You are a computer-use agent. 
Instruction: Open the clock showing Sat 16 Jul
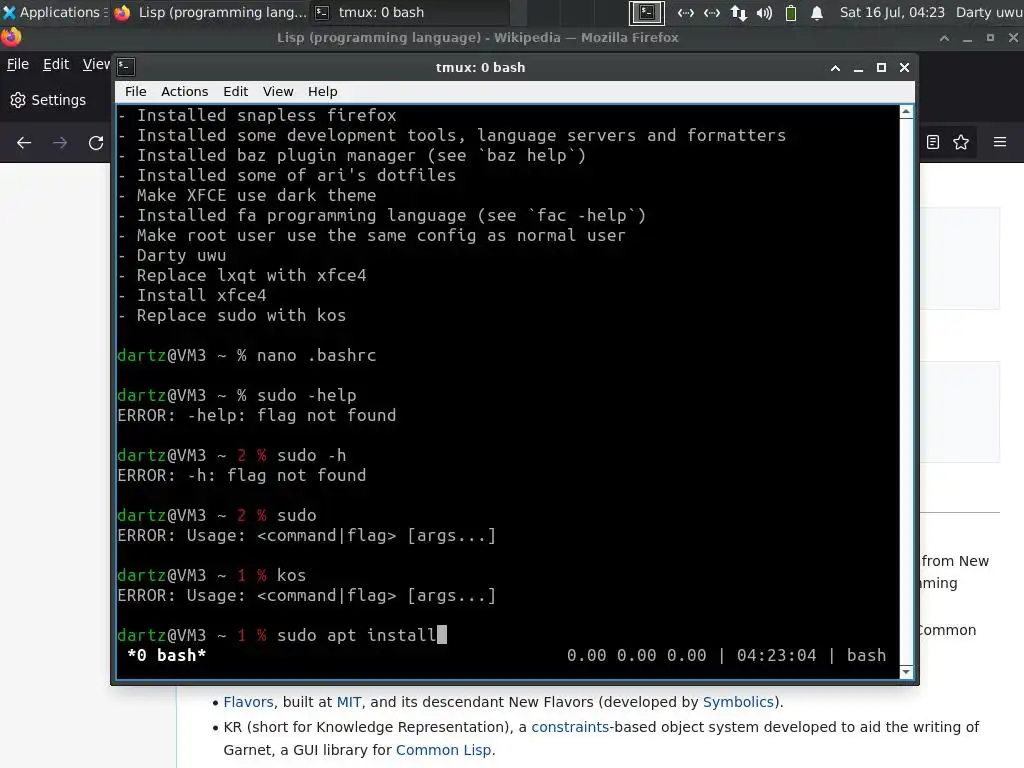(x=892, y=12)
